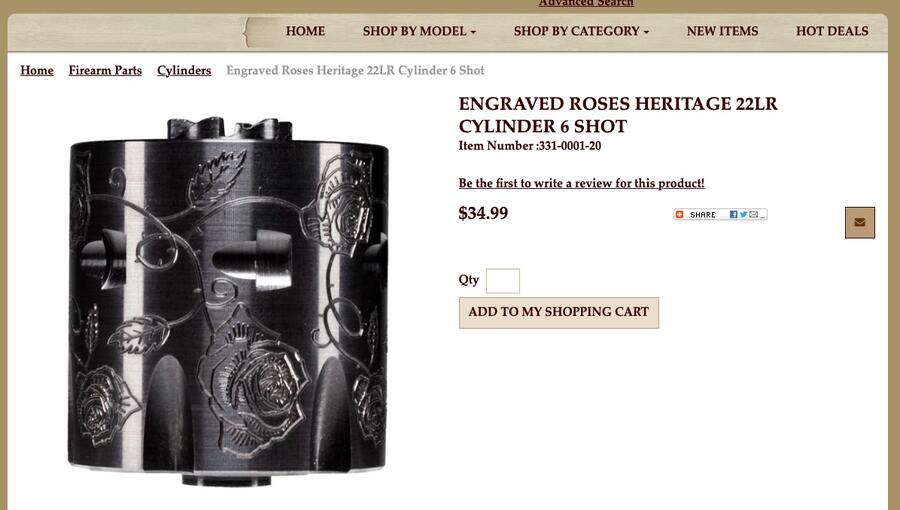Click the small email icon in the share bar
This screenshot has height=510, width=900.
[754, 215]
